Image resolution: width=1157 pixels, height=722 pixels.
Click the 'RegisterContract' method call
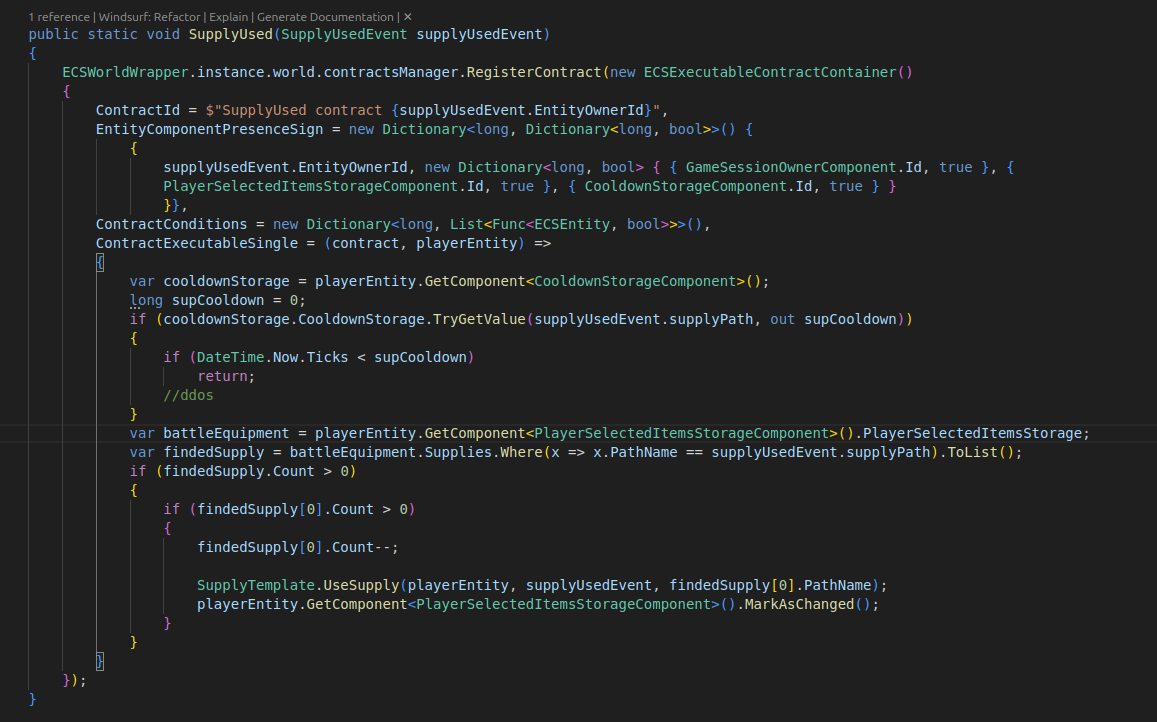pyautogui.click(x=534, y=72)
